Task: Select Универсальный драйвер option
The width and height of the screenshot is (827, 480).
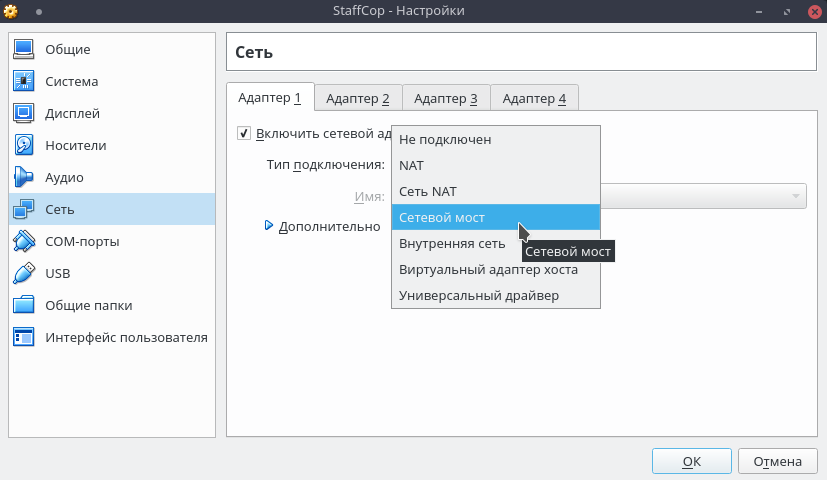Action: 496,295
